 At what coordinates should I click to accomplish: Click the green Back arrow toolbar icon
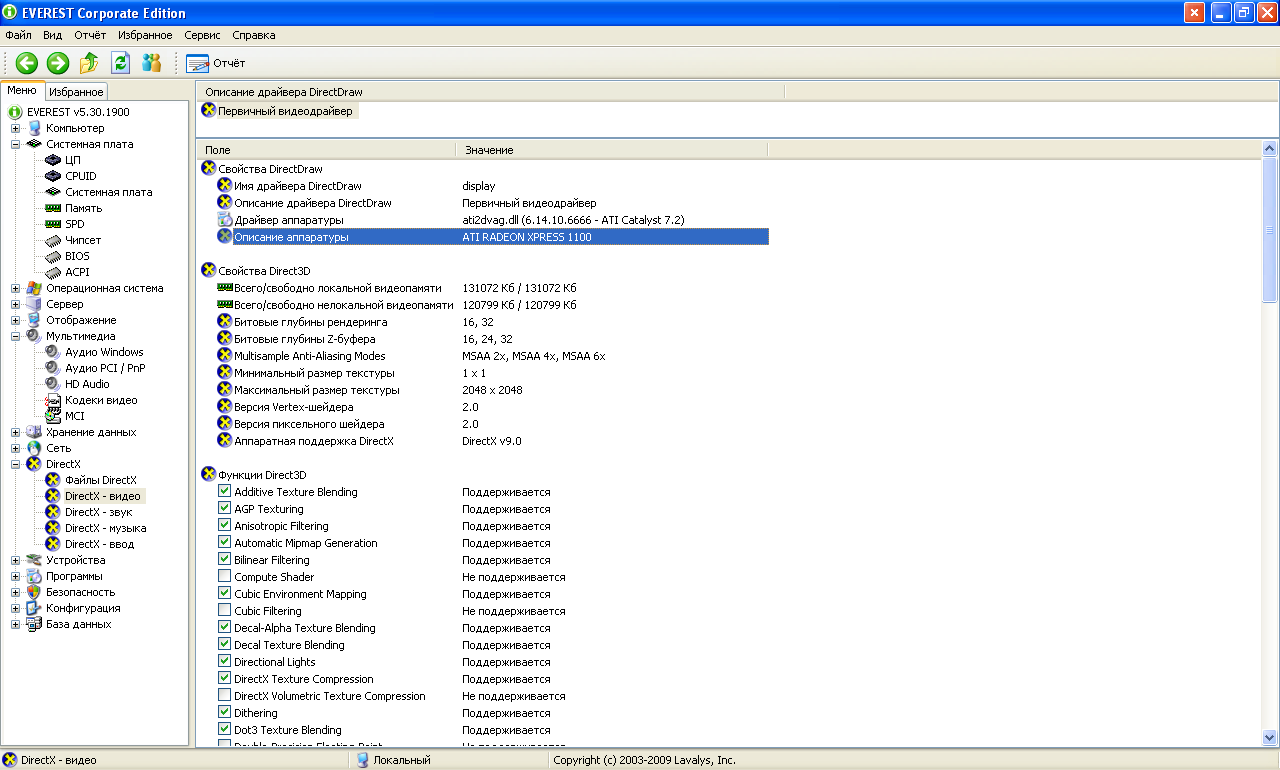(27, 63)
